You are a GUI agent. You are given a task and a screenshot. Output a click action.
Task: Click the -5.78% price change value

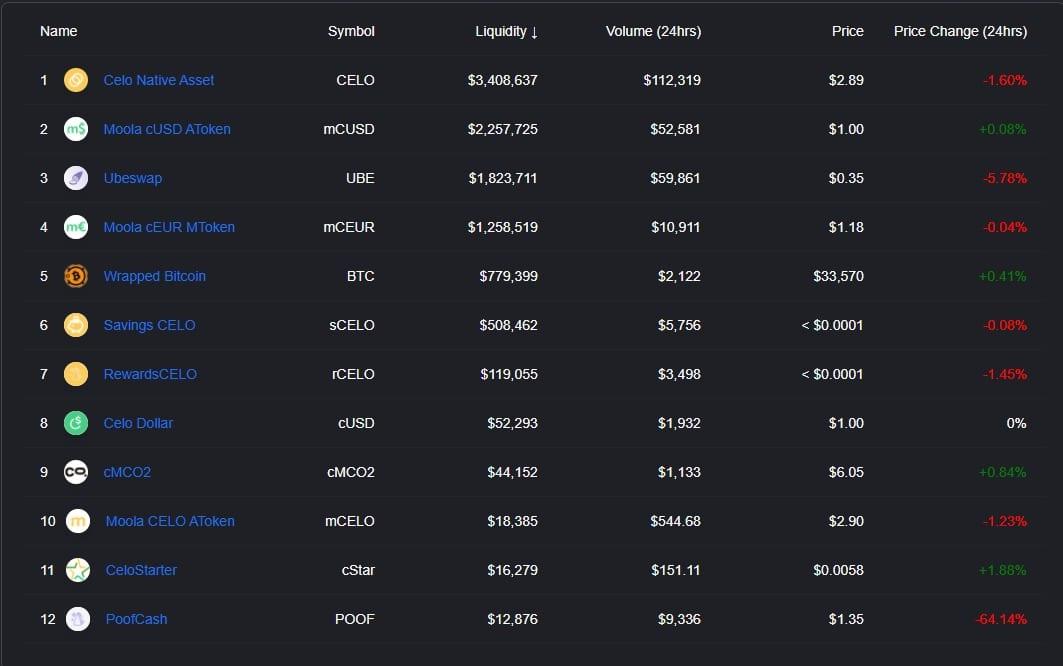pyautogui.click(x=1005, y=178)
